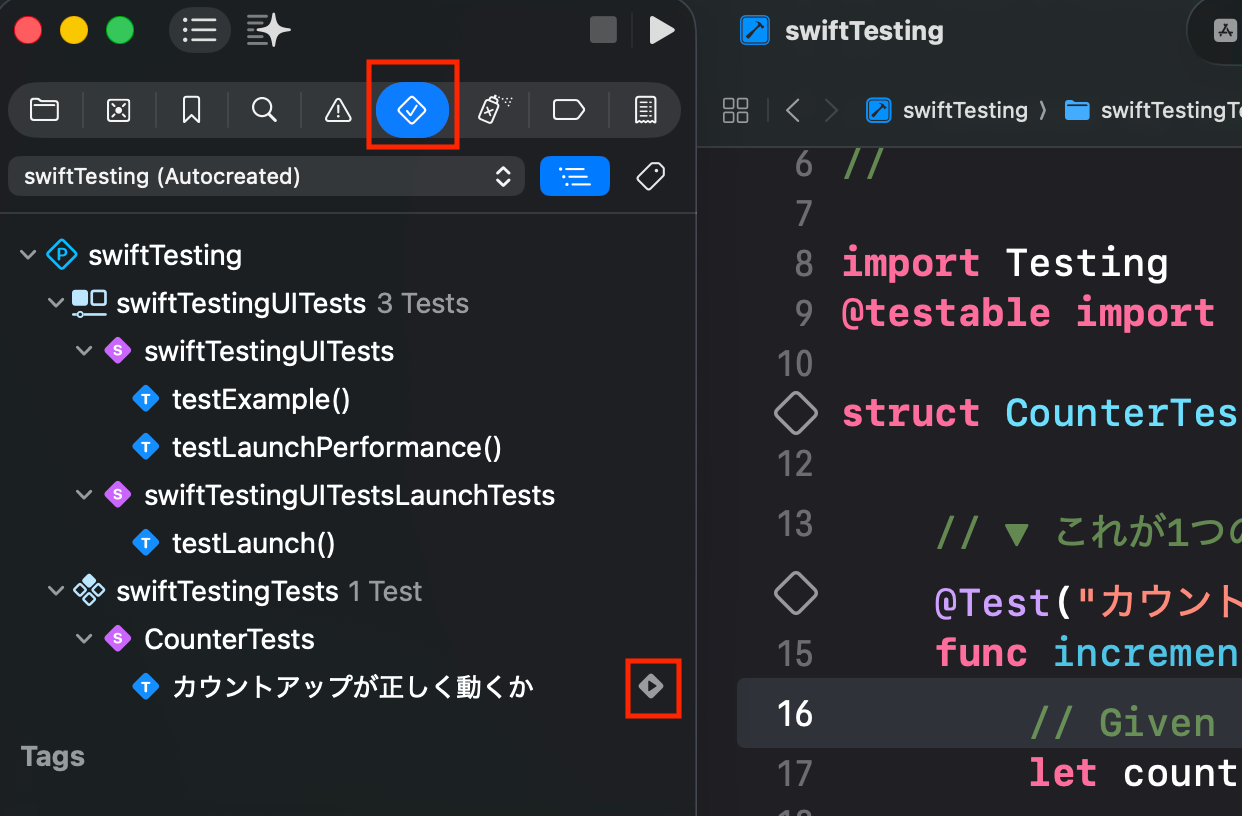Switch to the swiftTesting window tab
The height and width of the screenshot is (816, 1242).
(x=864, y=30)
